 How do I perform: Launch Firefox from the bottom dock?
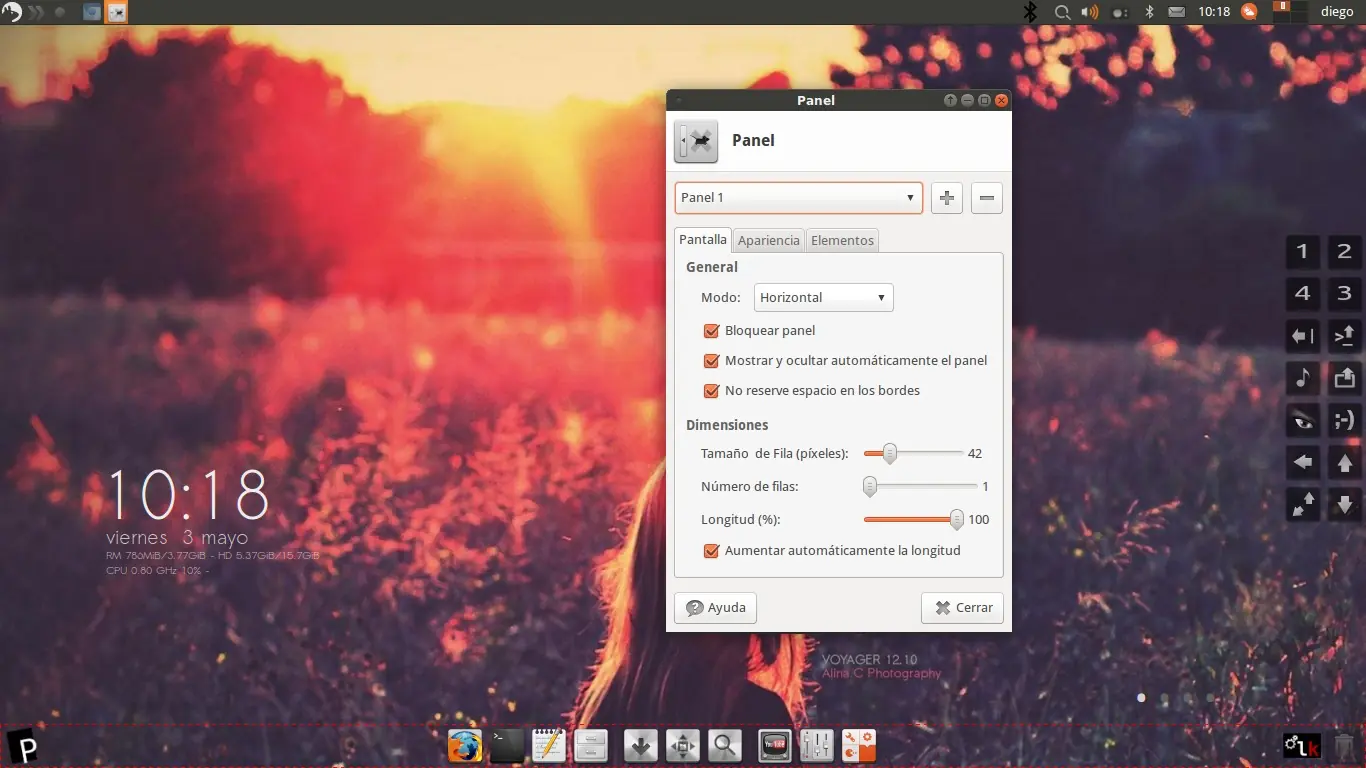[464, 746]
